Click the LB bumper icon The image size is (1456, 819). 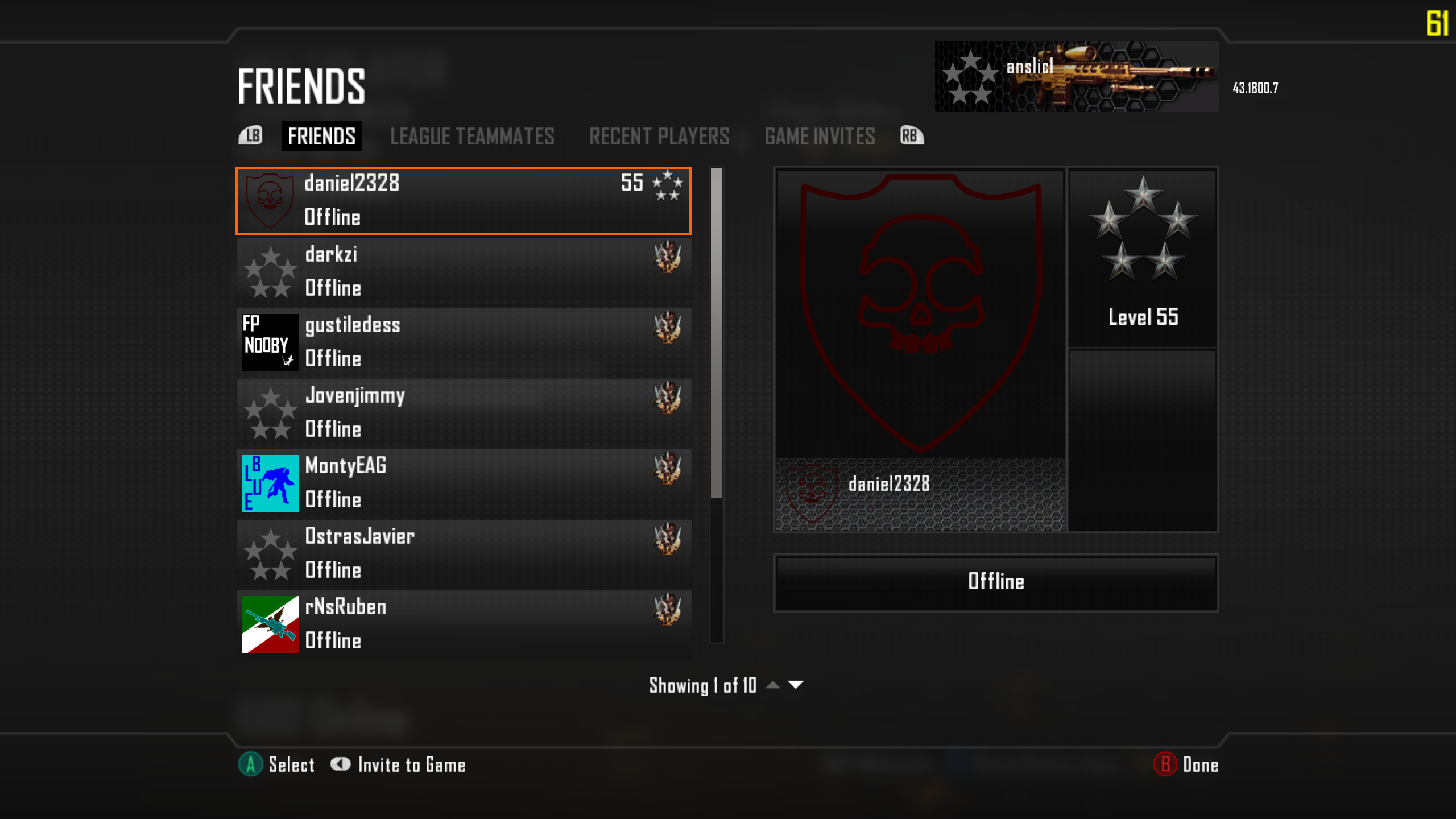(250, 135)
